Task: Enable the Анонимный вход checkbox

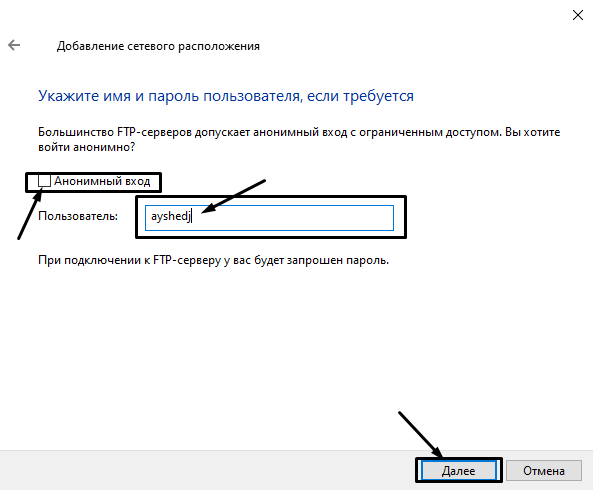Action: click(44, 181)
